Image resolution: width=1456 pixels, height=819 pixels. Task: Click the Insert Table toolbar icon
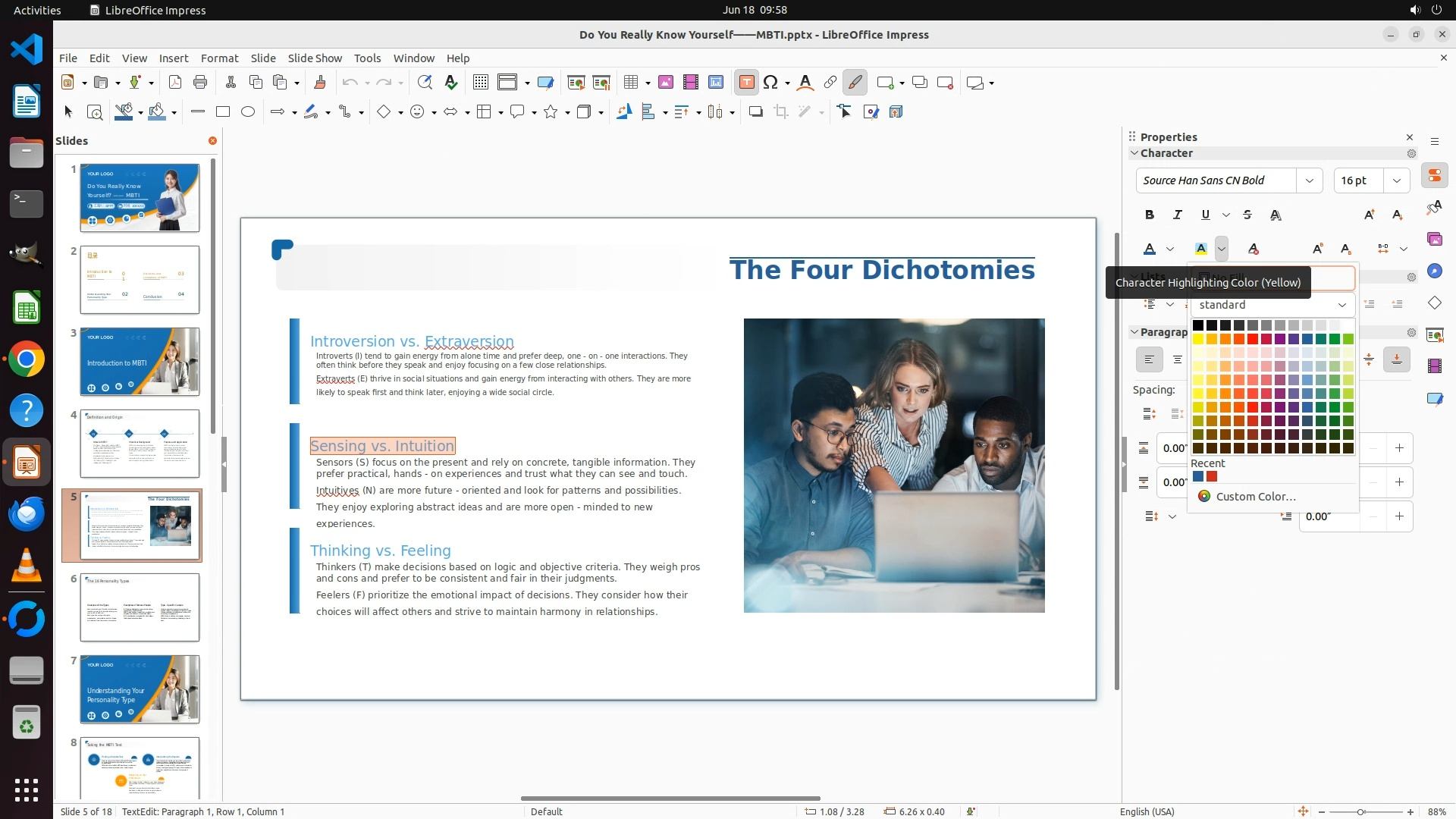click(631, 83)
